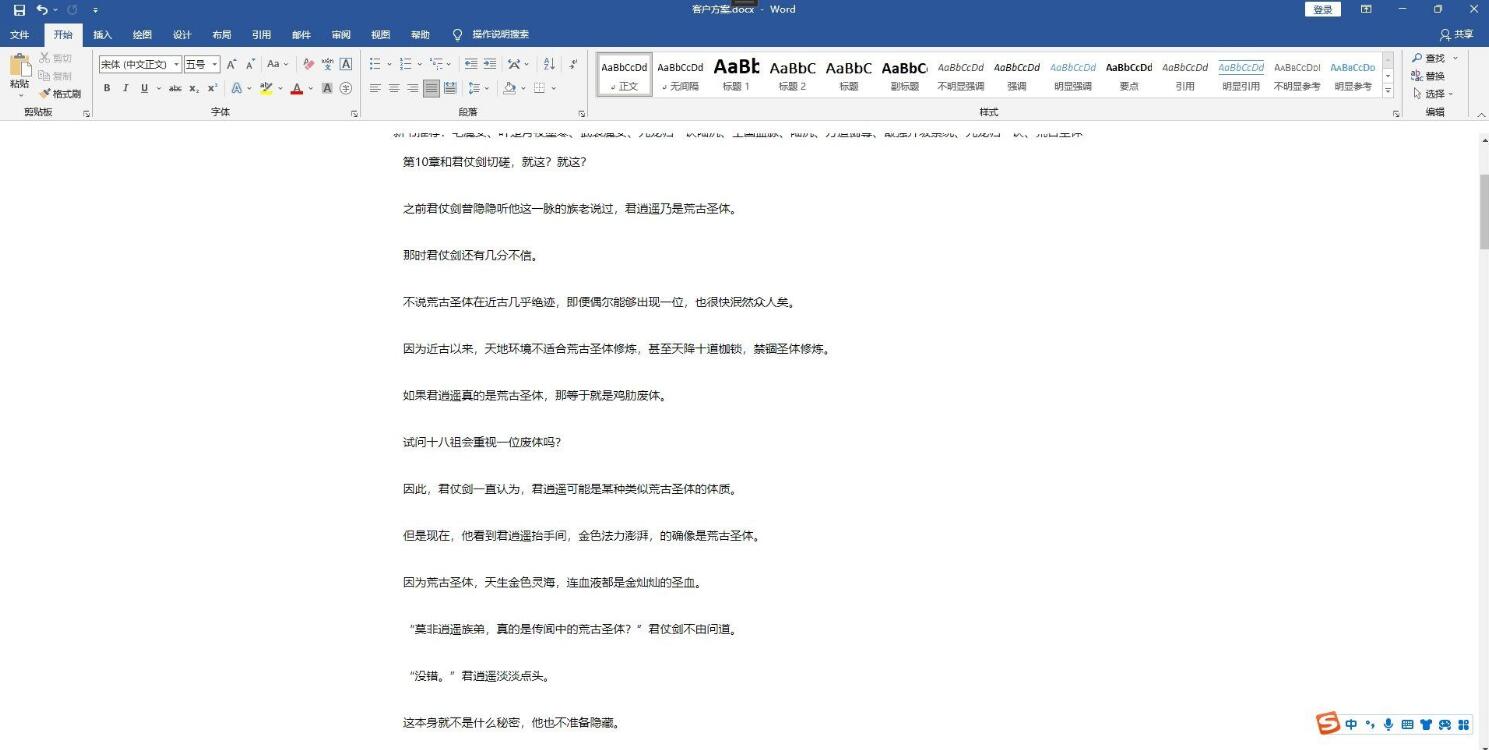Viewport: 1489px width, 750px height.
Task: Increase paragraph indent
Action: [491, 64]
